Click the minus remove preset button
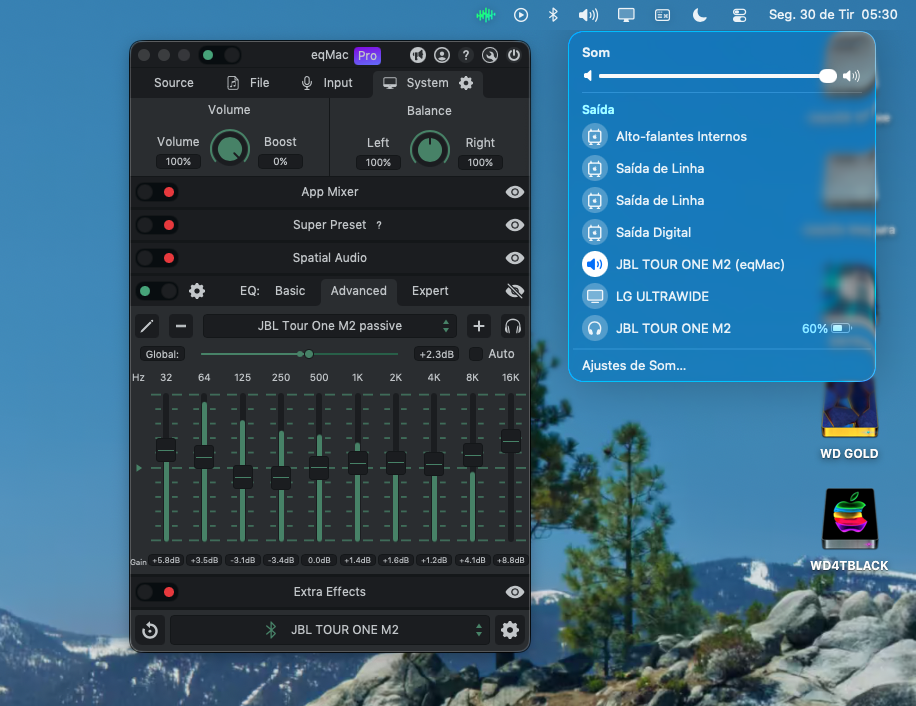 point(181,326)
